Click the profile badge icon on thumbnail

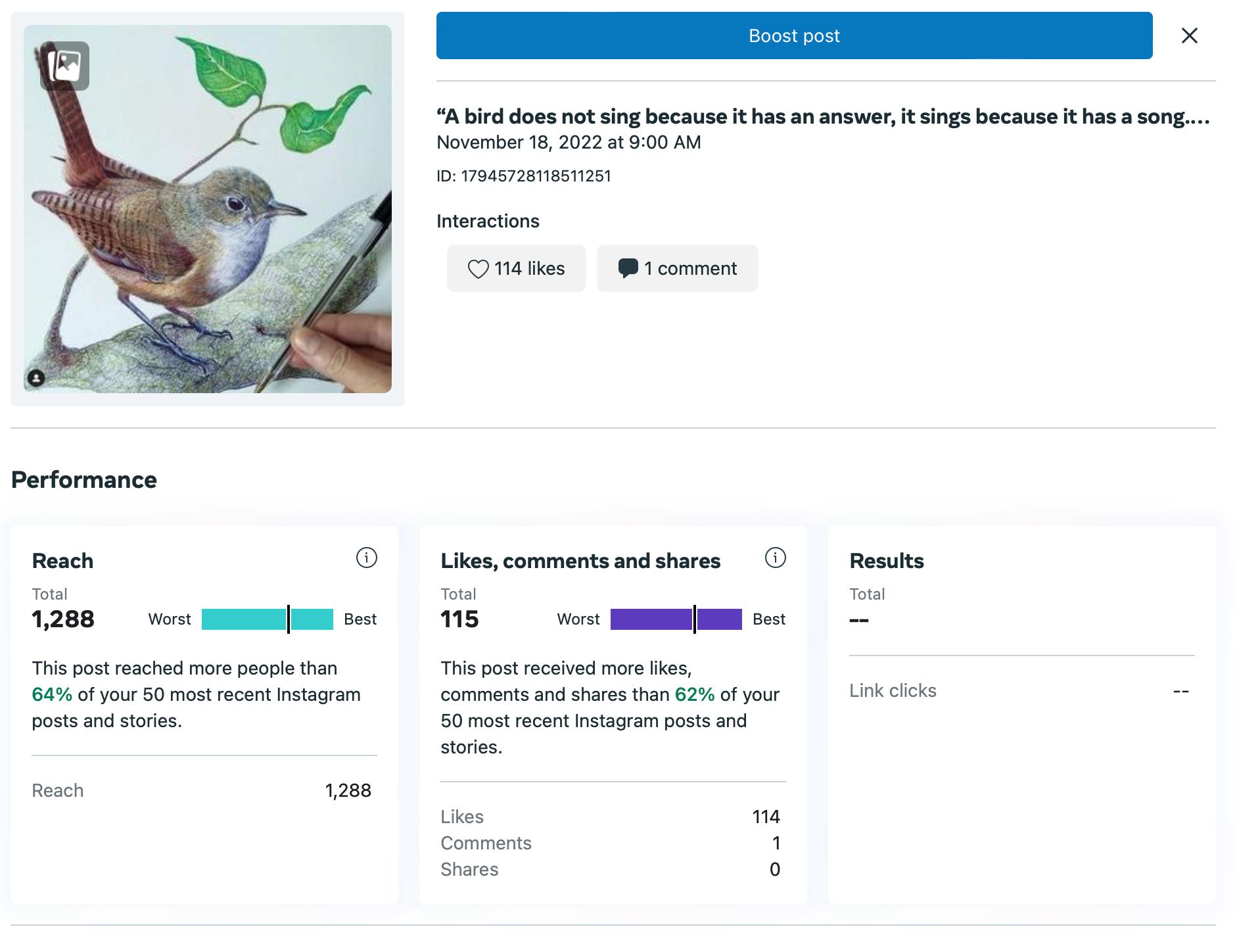36,377
